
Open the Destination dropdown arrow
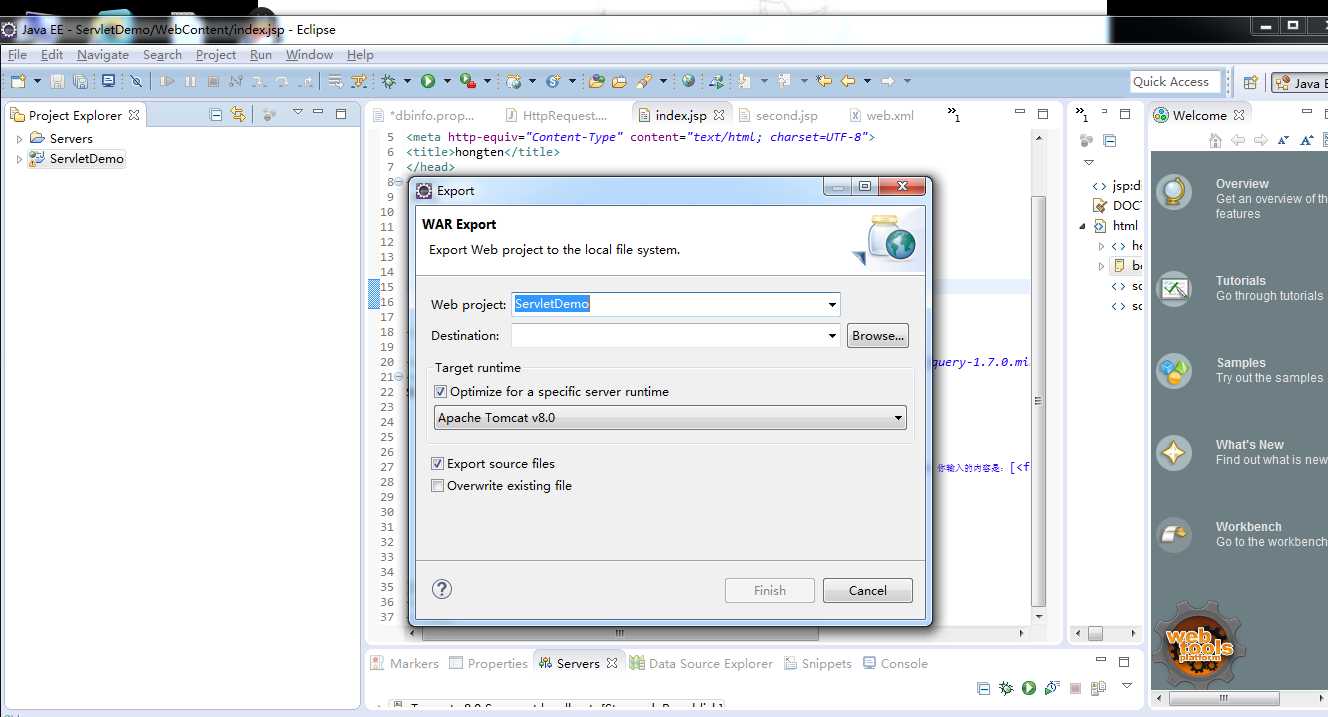point(832,336)
